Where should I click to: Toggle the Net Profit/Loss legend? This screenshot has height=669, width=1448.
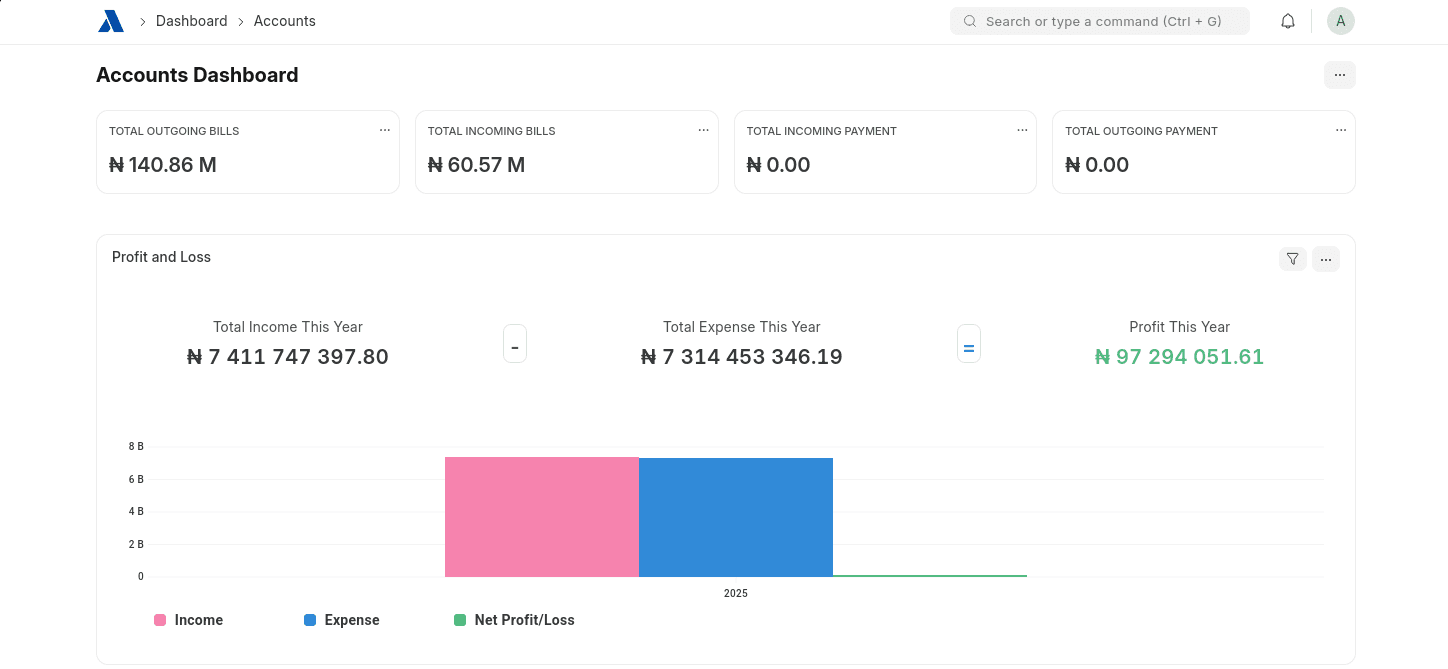tap(515, 620)
